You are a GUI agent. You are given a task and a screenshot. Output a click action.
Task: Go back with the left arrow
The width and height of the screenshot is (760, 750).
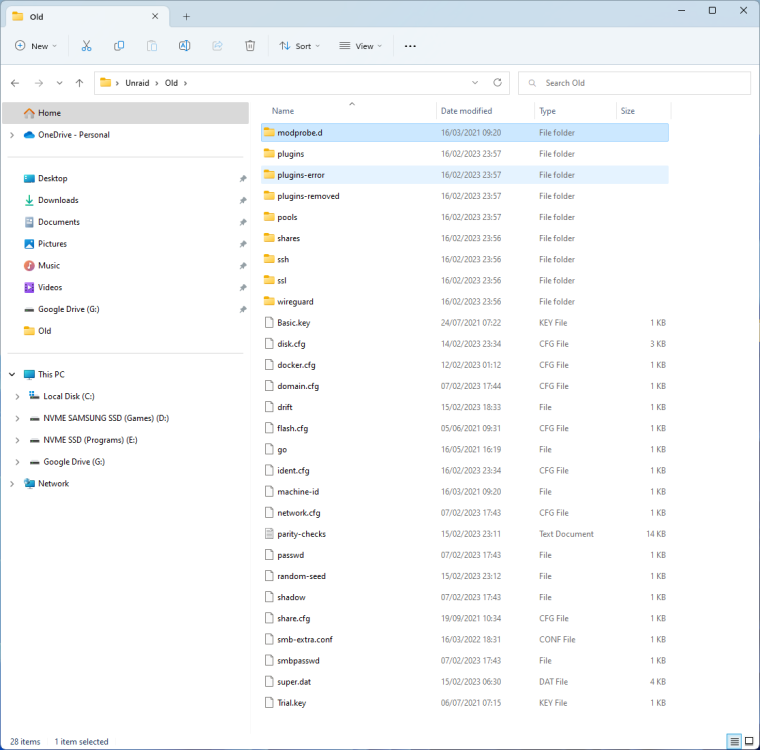(15, 83)
